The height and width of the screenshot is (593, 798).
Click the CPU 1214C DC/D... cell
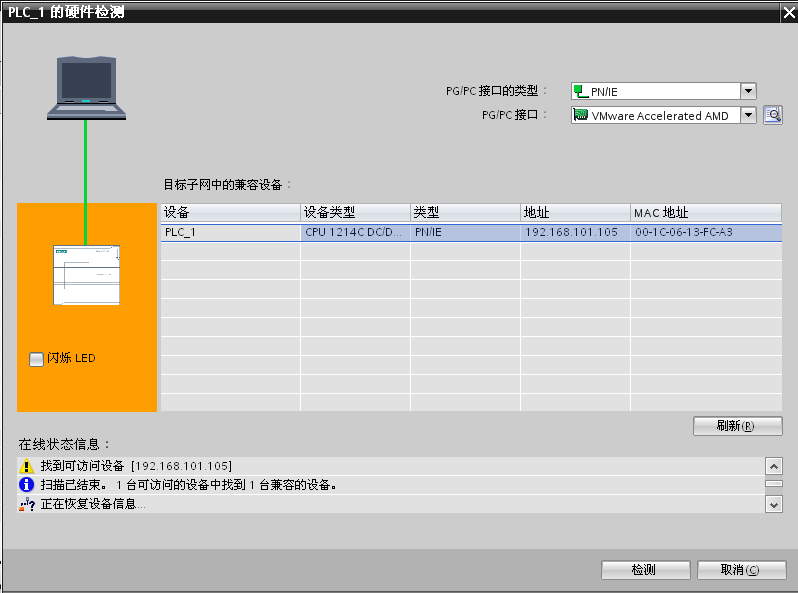tap(355, 232)
